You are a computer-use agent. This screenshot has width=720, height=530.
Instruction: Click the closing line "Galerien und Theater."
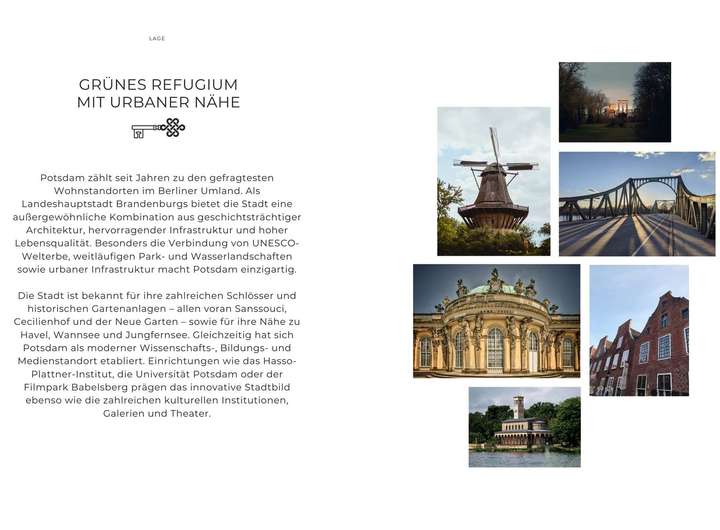[157, 412]
